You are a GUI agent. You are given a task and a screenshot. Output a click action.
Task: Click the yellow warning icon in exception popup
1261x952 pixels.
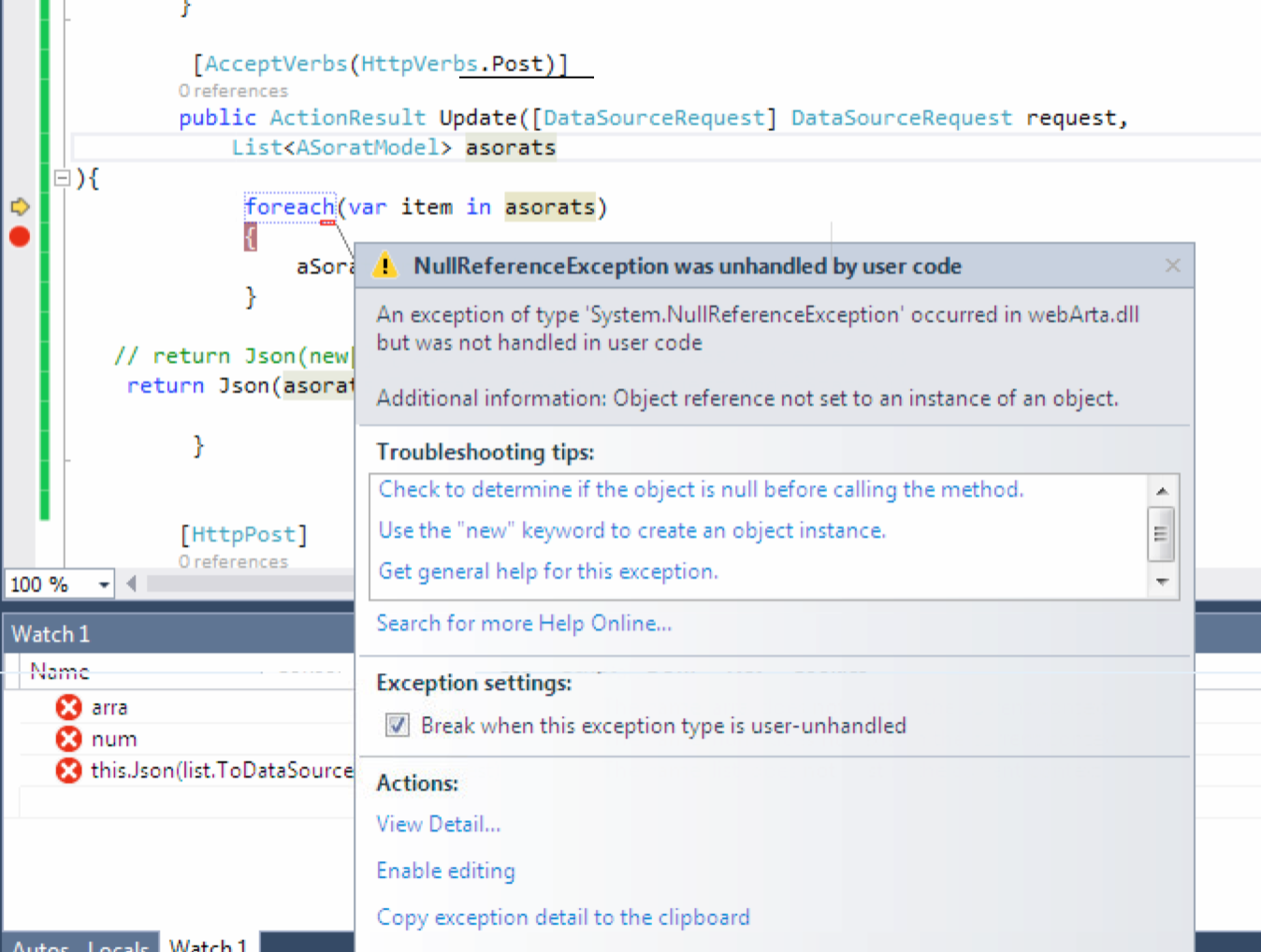pos(384,266)
